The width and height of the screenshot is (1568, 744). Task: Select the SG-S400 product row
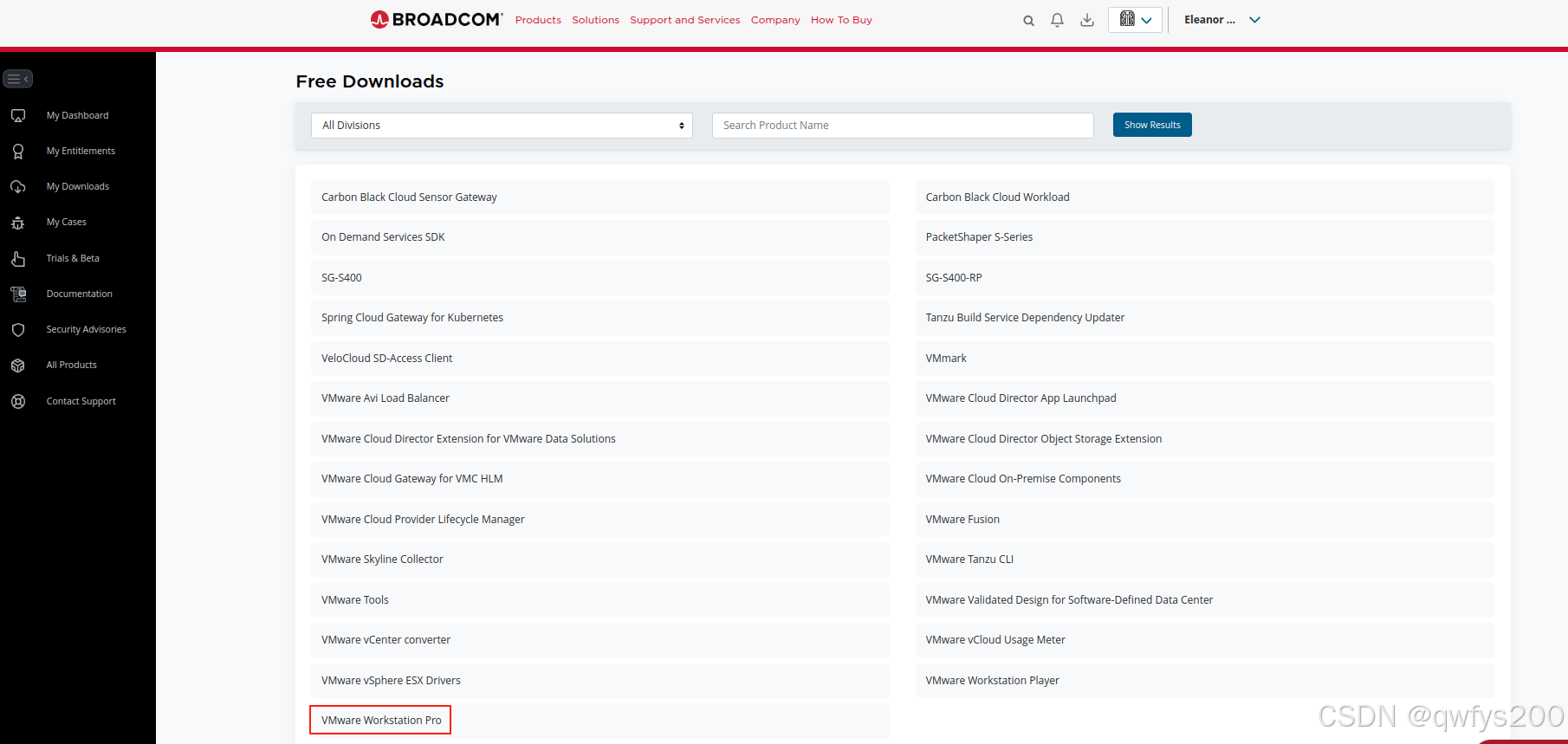point(600,278)
